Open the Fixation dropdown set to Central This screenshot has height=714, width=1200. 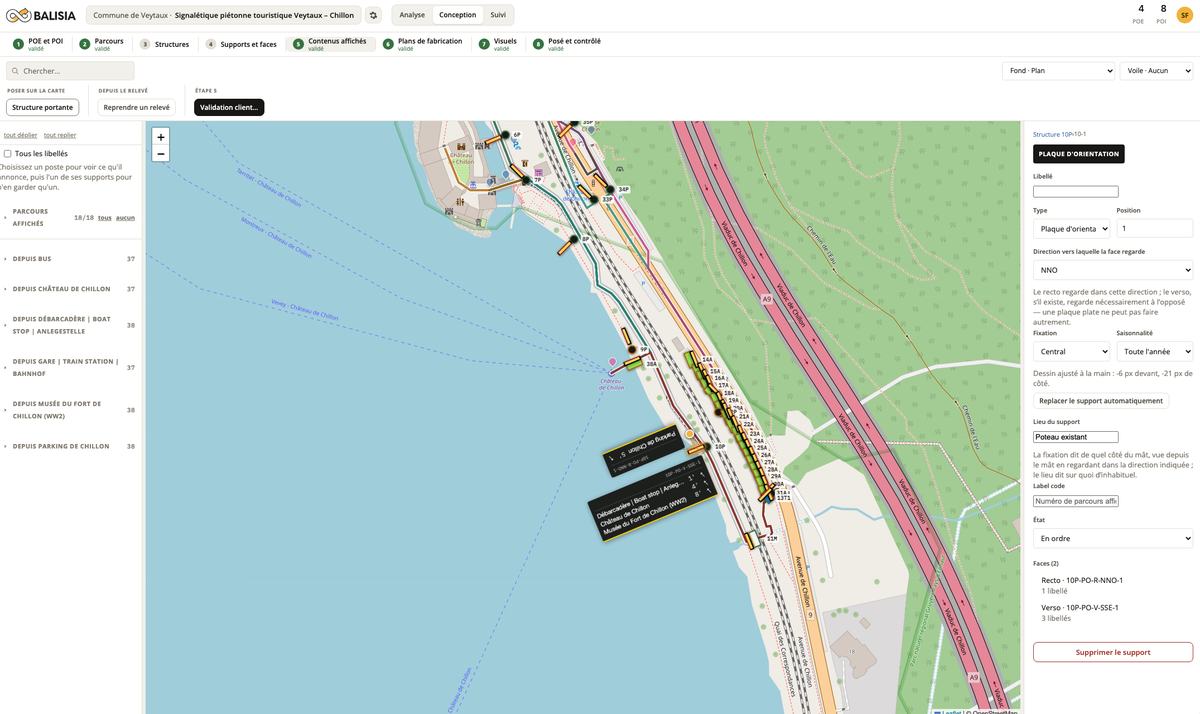point(1071,352)
